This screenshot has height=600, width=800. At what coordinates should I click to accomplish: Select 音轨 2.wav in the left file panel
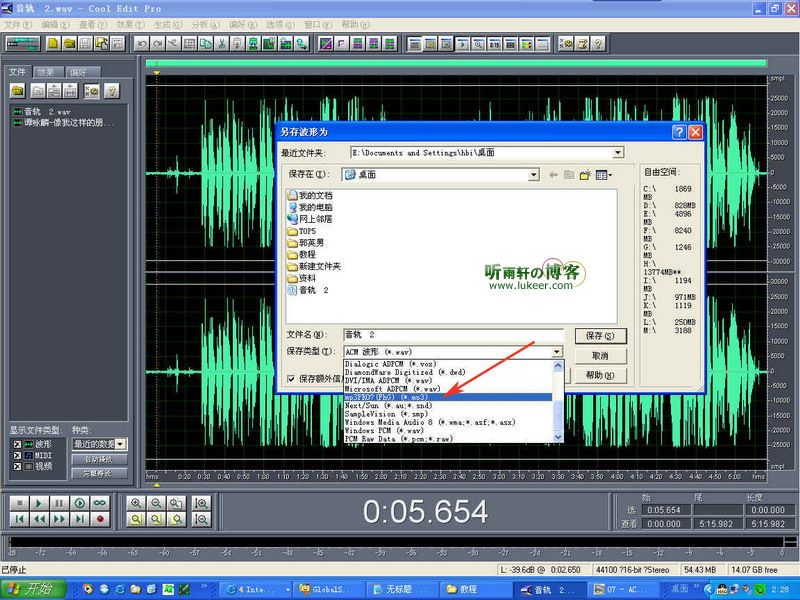point(42,111)
